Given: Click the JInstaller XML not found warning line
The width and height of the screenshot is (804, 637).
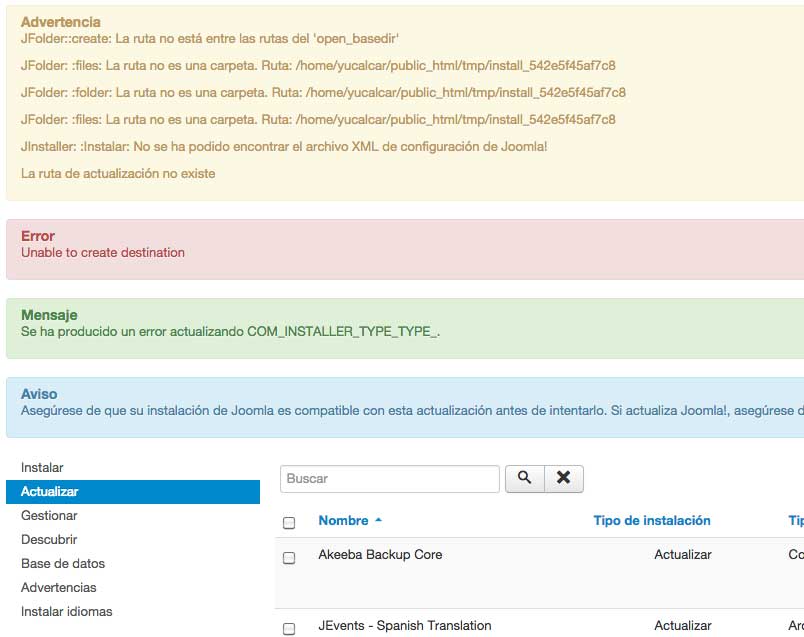Looking at the screenshot, I should tap(284, 147).
